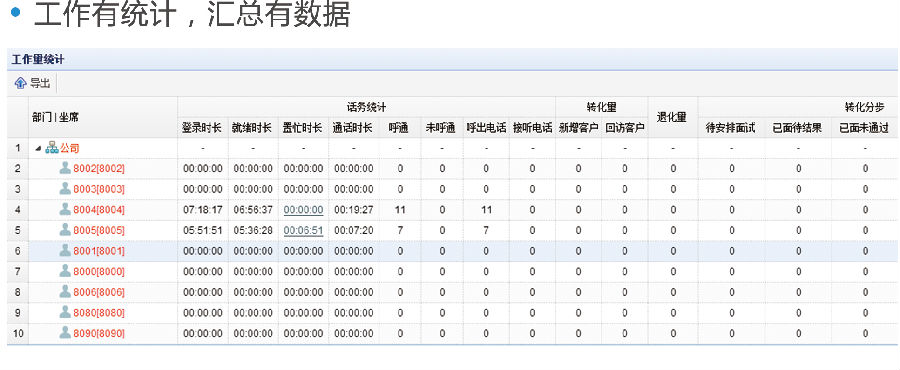
Task: Click user icon for agent 8002[8002]
Action: [65, 168]
